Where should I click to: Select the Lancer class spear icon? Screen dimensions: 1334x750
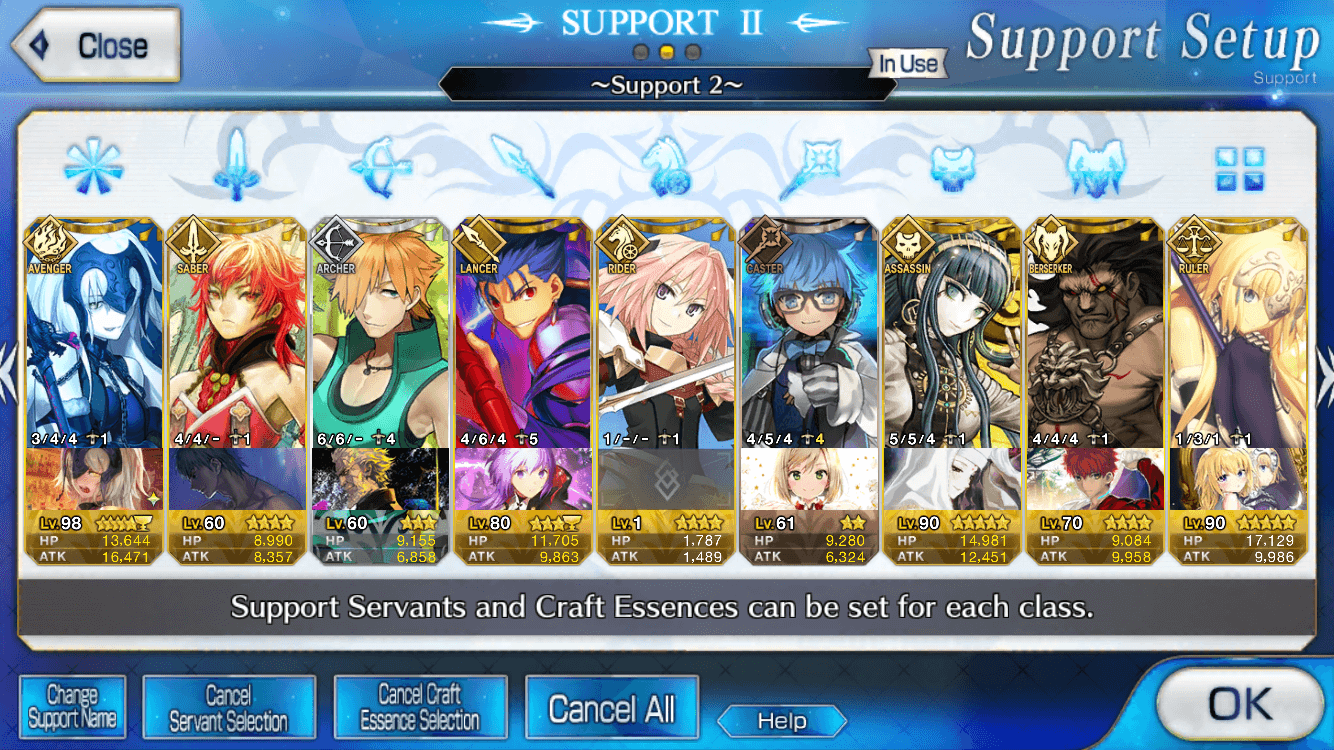pyautogui.click(x=523, y=166)
